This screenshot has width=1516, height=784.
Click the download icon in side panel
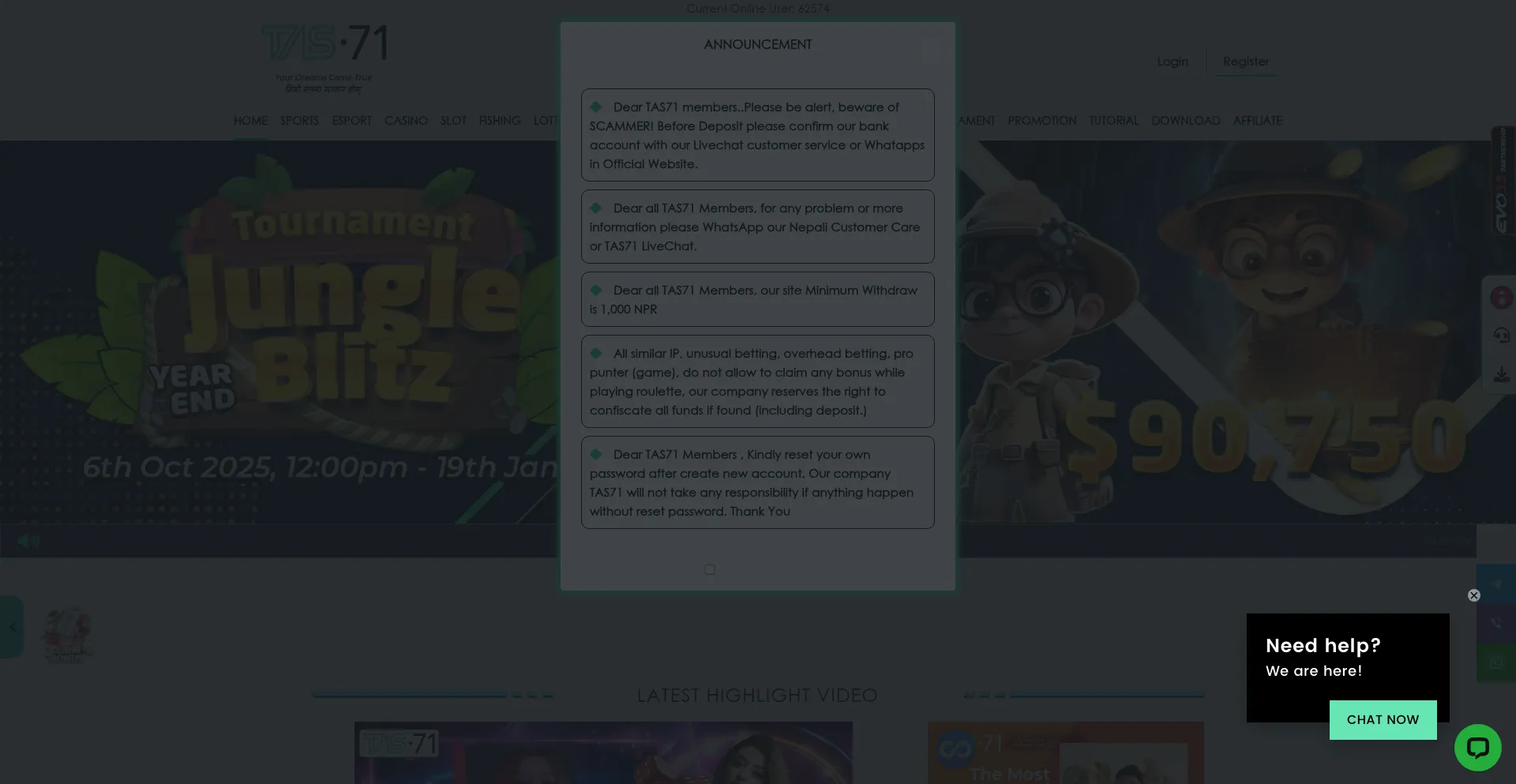[1501, 374]
